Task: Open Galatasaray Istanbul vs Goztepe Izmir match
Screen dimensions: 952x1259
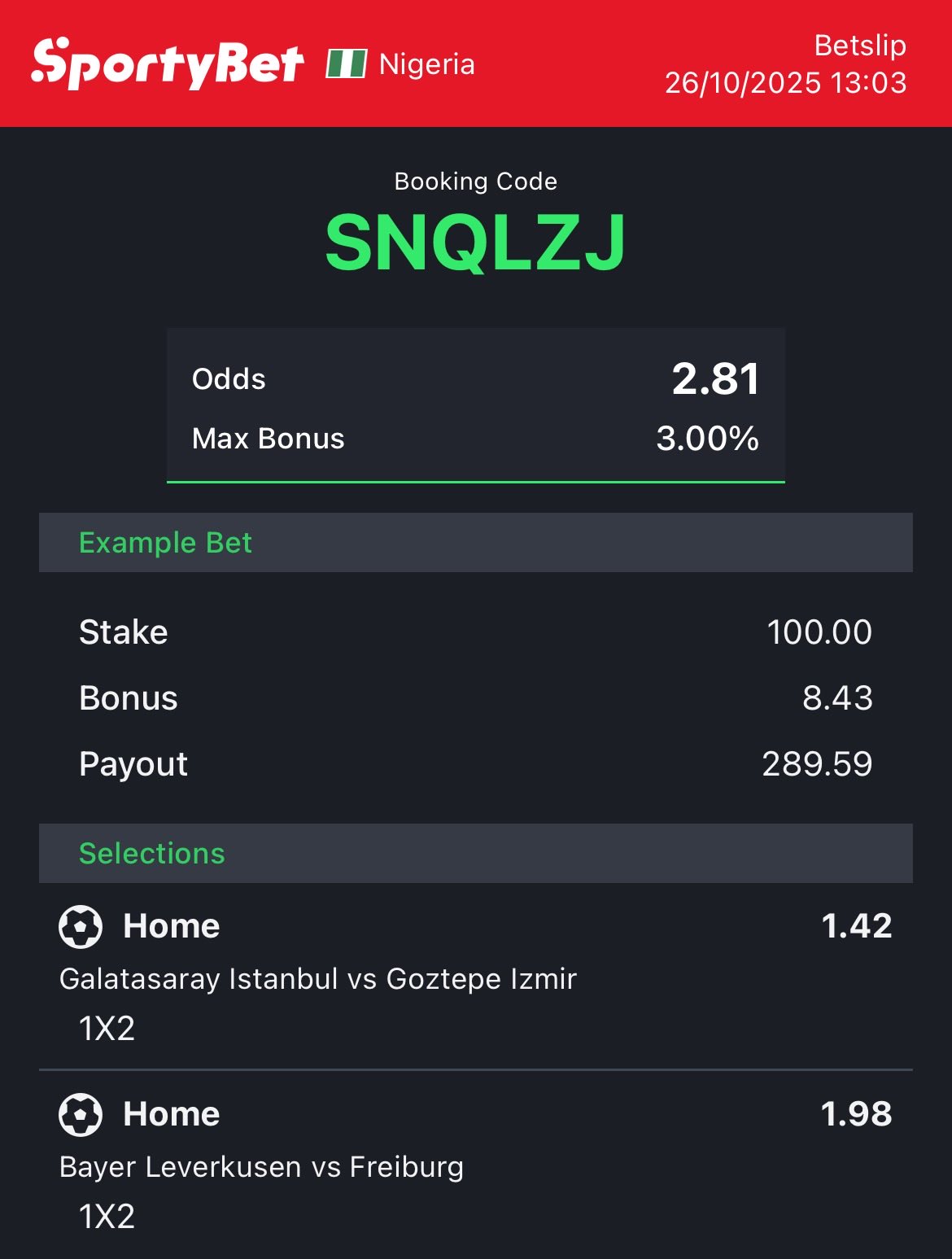Action: [318, 979]
